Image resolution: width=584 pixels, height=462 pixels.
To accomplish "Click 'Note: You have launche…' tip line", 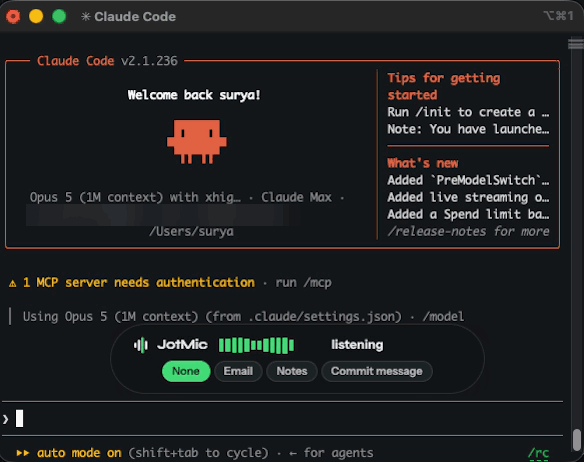I will (x=468, y=129).
